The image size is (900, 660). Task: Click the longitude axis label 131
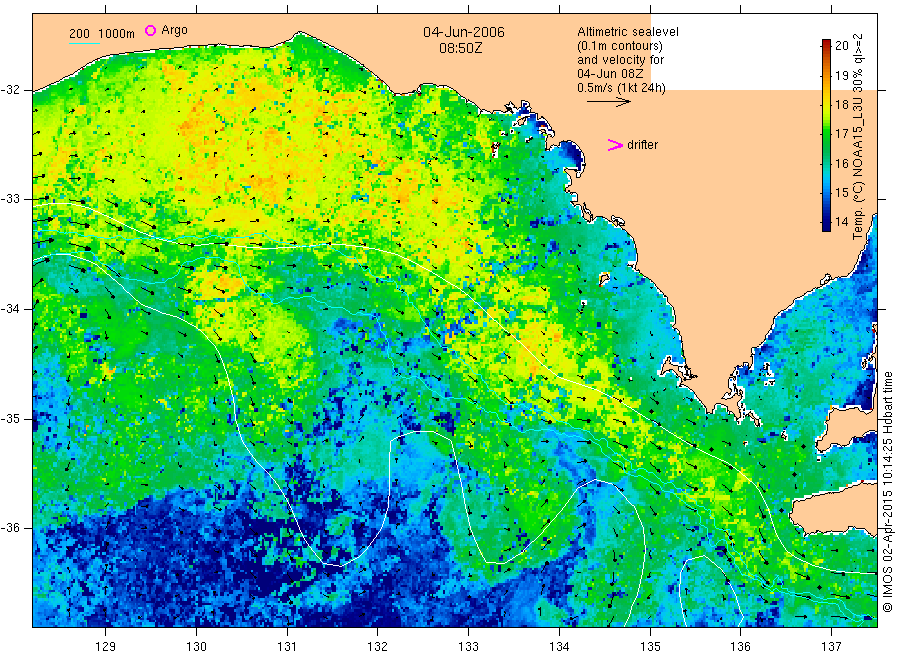[x=287, y=646]
